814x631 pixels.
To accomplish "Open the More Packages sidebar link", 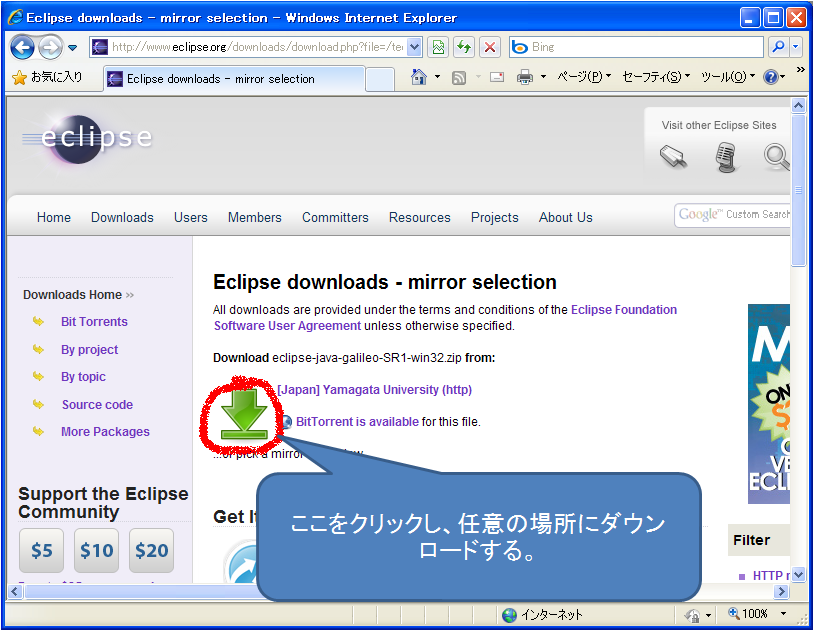I will 105,432.
